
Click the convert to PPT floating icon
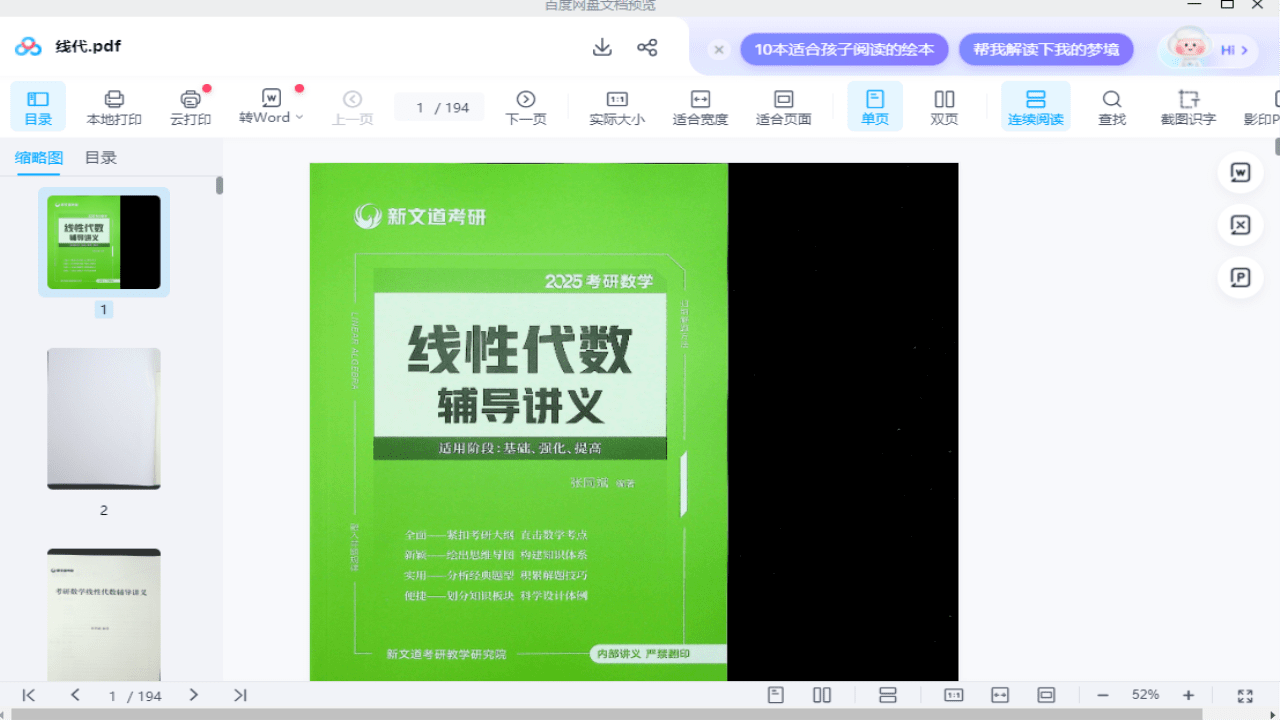point(1240,277)
